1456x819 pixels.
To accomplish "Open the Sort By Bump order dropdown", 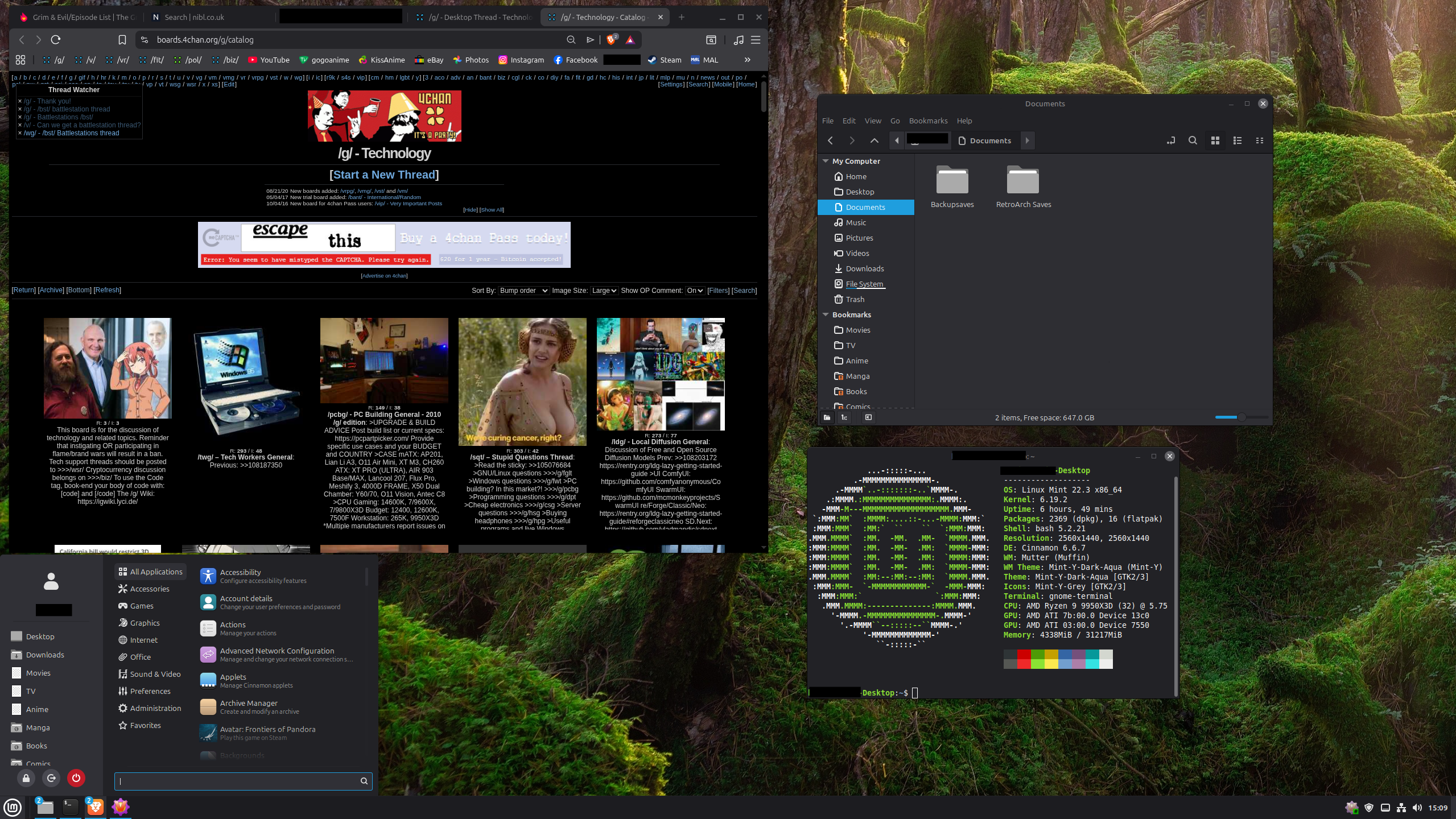I will pos(523,291).
